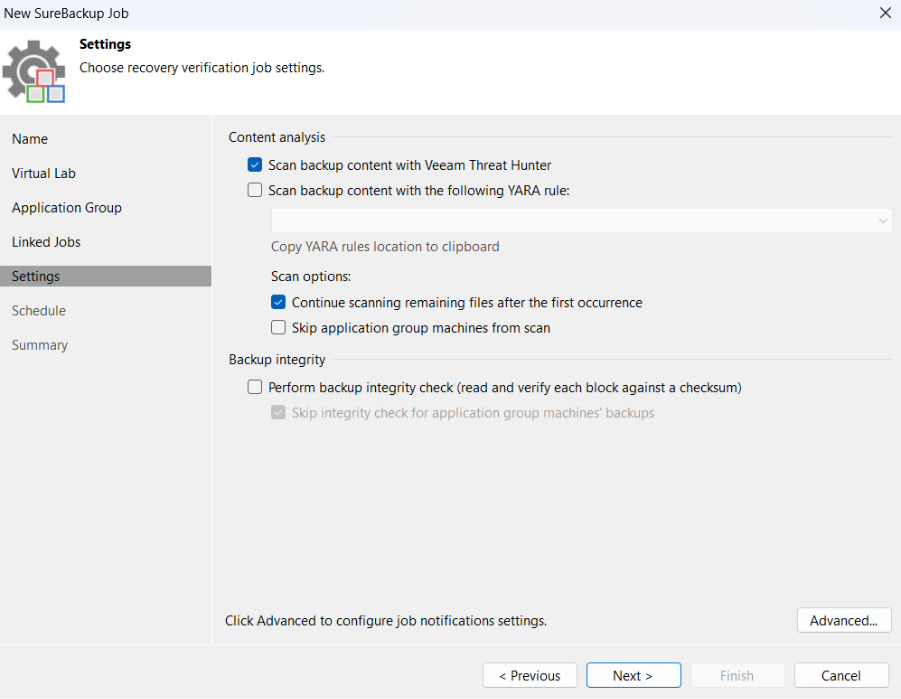
Task: Open Advanced job notification settings
Action: point(844,620)
